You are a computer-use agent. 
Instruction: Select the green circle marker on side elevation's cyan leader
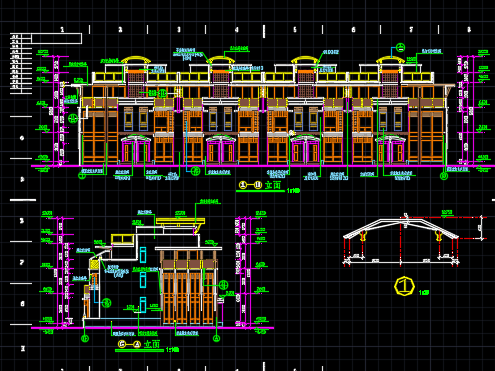(x=106, y=303)
